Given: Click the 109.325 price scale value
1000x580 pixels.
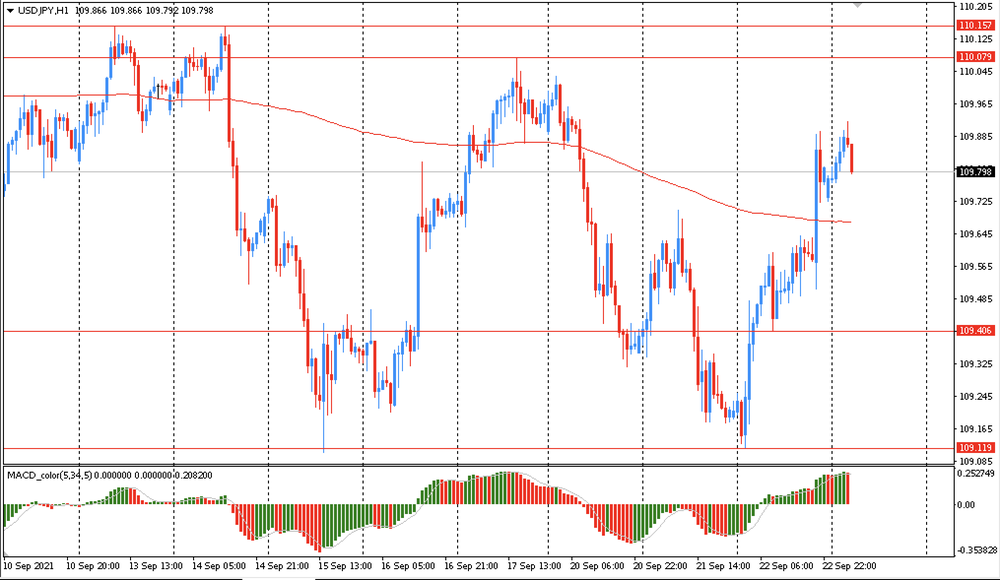Looking at the screenshot, I should (976, 364).
